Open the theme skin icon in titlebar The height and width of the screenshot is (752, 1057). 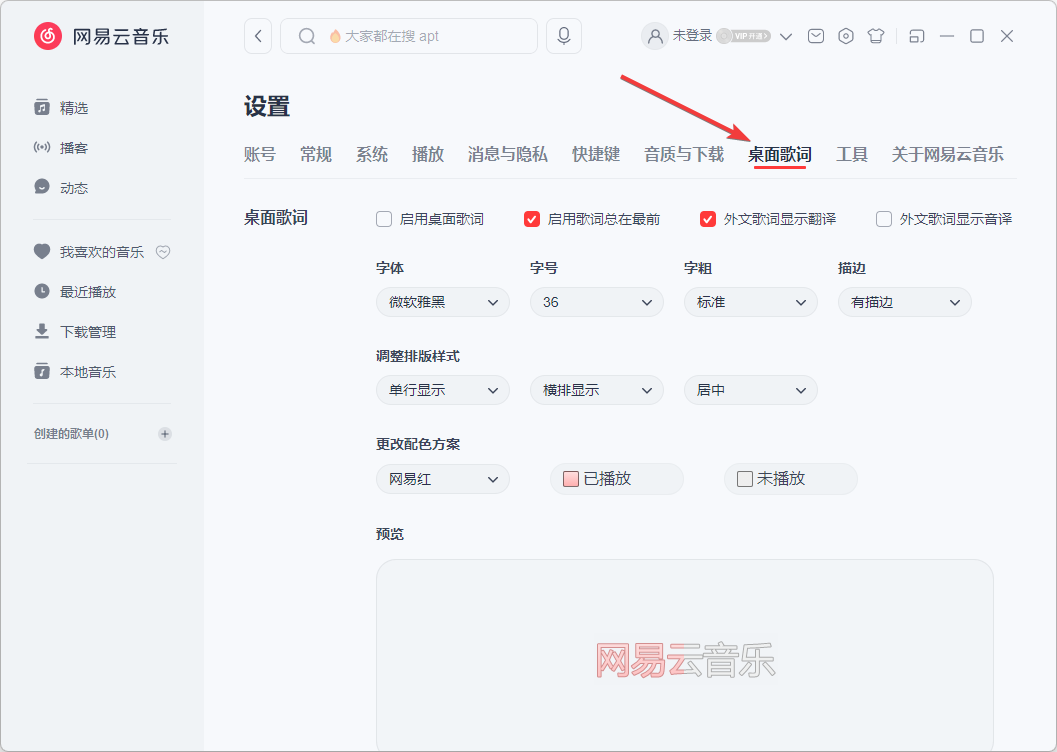(x=875, y=35)
